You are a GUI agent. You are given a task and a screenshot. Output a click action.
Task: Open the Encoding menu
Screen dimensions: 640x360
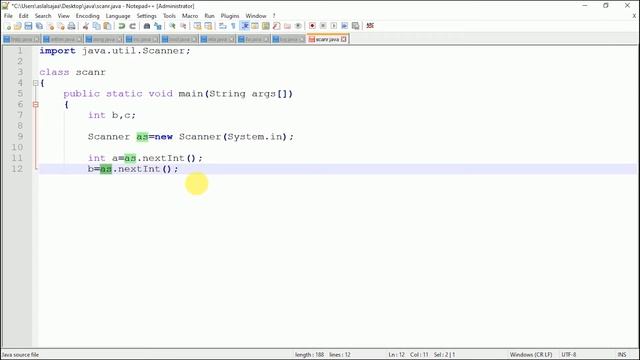tap(87, 16)
